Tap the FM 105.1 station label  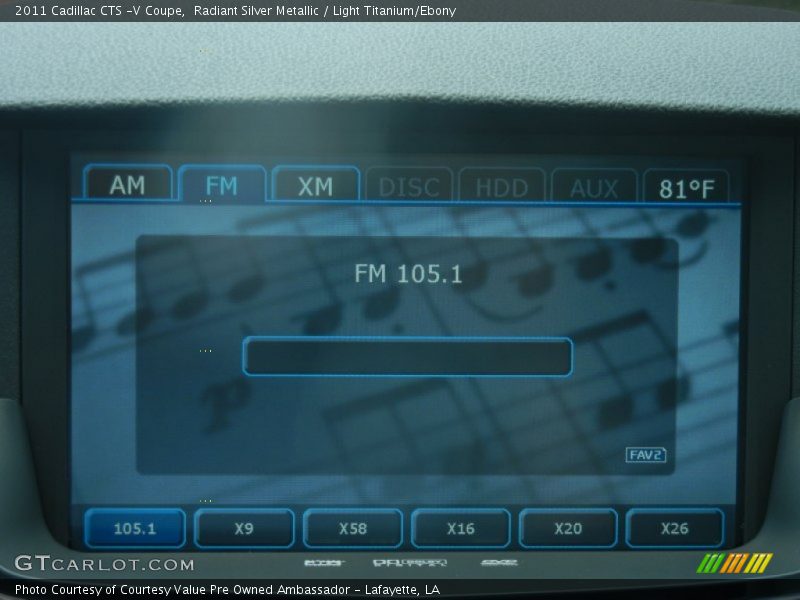(x=408, y=274)
